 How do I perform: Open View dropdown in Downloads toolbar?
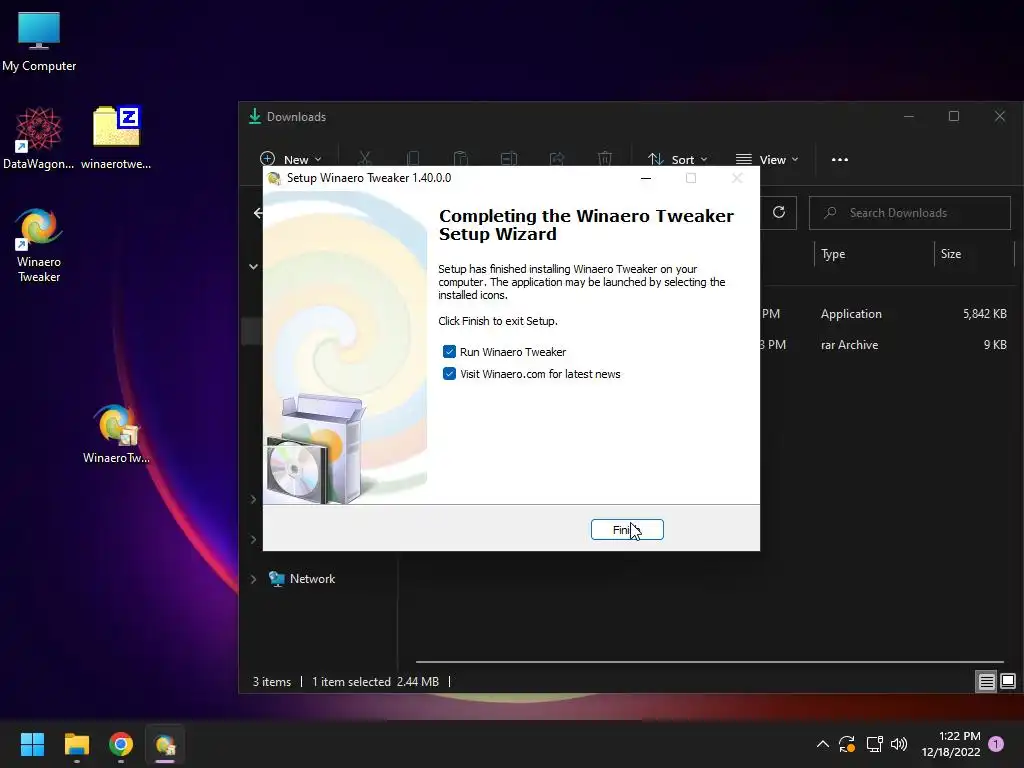(x=767, y=159)
